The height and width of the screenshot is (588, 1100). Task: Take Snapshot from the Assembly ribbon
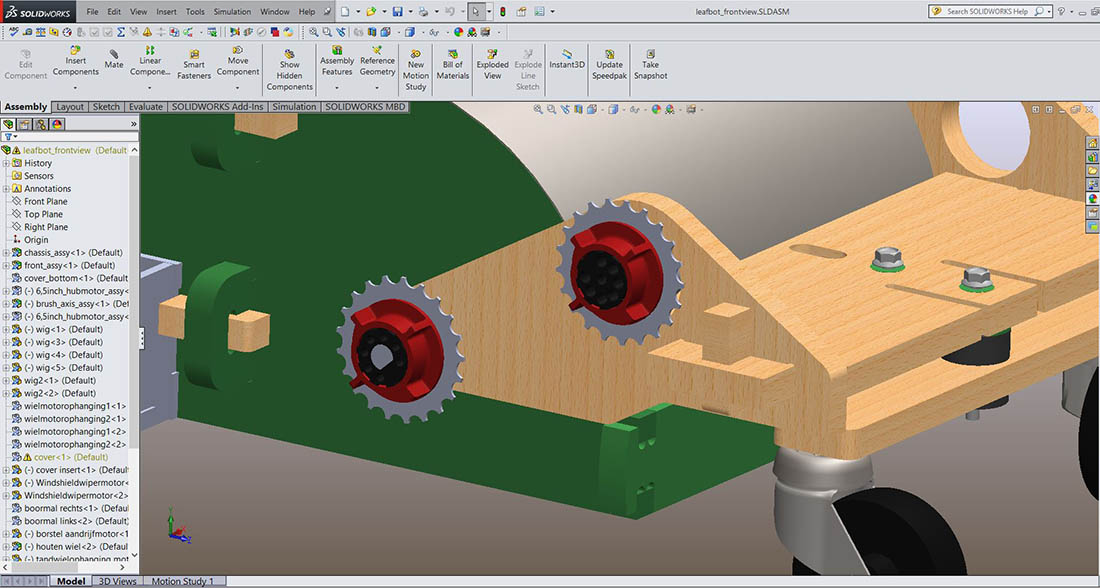(x=650, y=65)
